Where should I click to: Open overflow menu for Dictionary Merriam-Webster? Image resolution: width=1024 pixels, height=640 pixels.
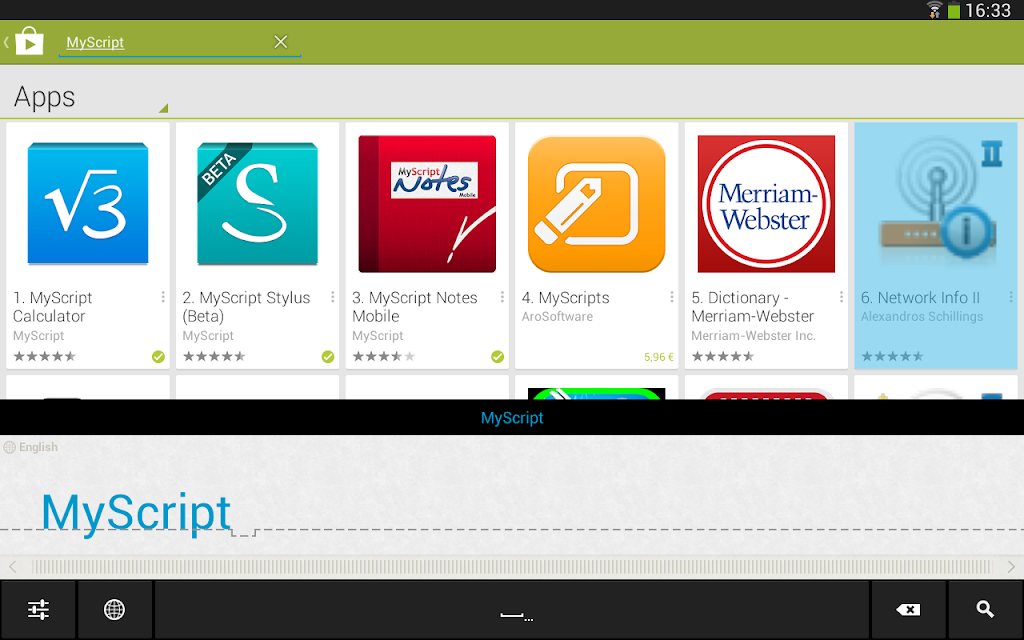click(841, 297)
